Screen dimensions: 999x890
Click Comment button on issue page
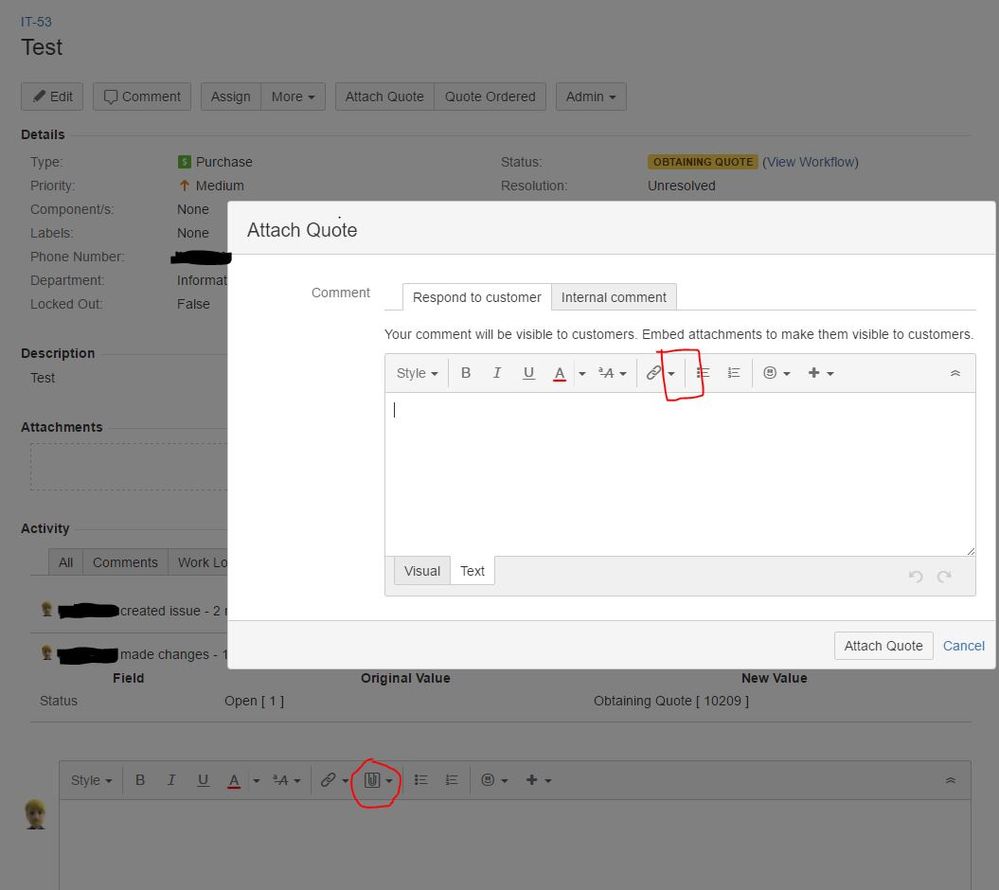[x=142, y=97]
